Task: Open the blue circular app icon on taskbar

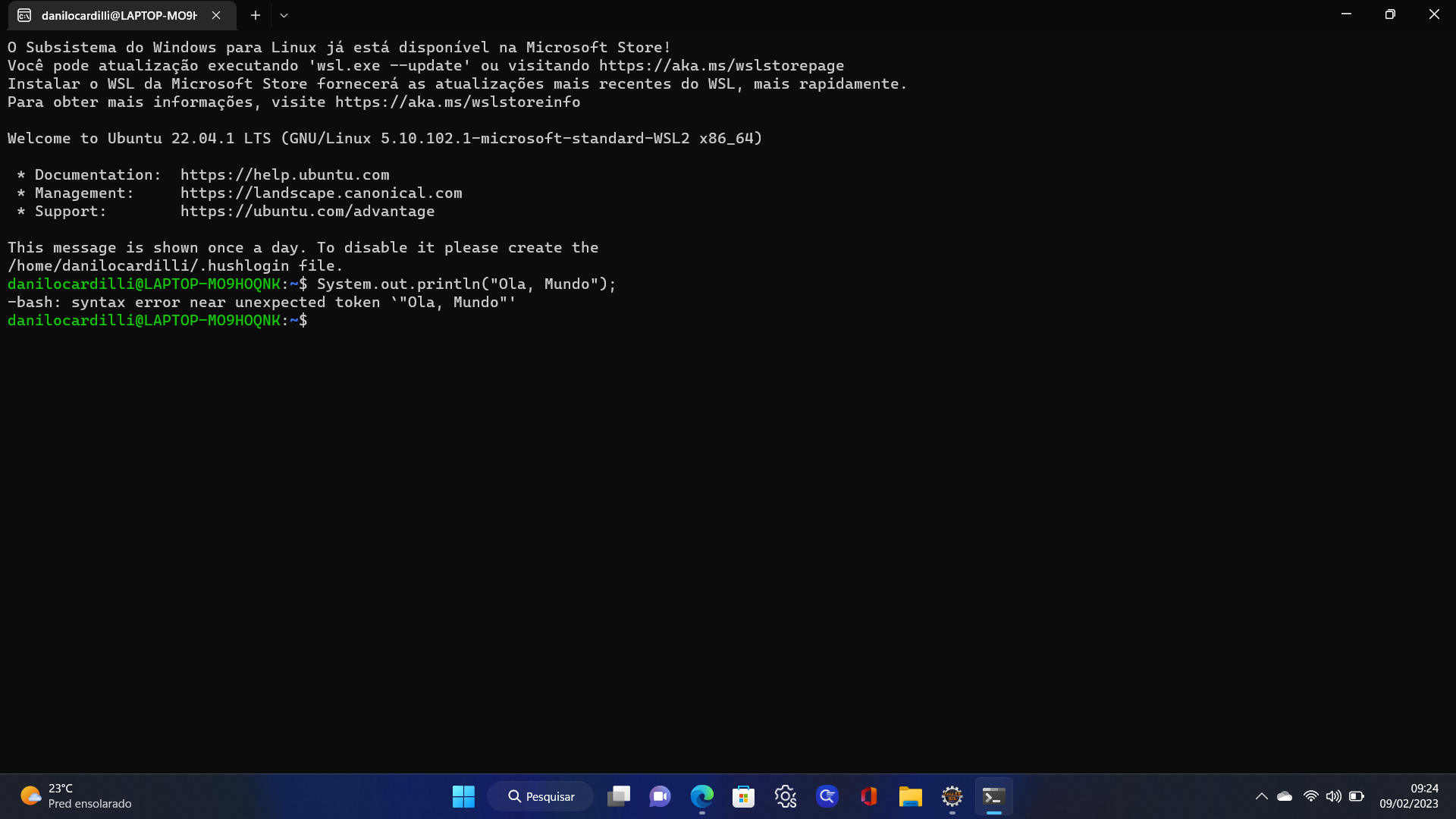Action: point(827,796)
